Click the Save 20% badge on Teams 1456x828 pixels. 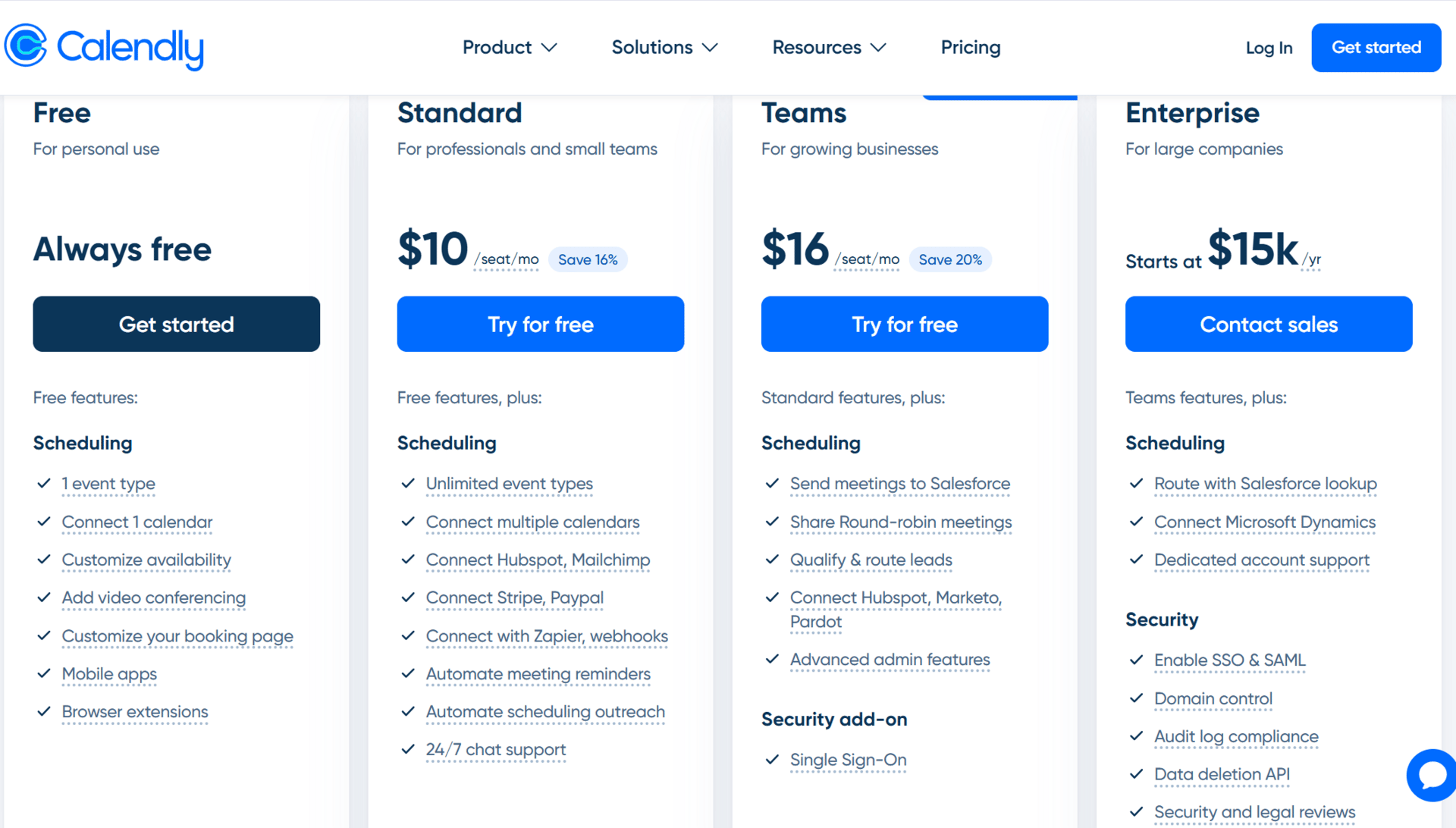tap(950, 259)
